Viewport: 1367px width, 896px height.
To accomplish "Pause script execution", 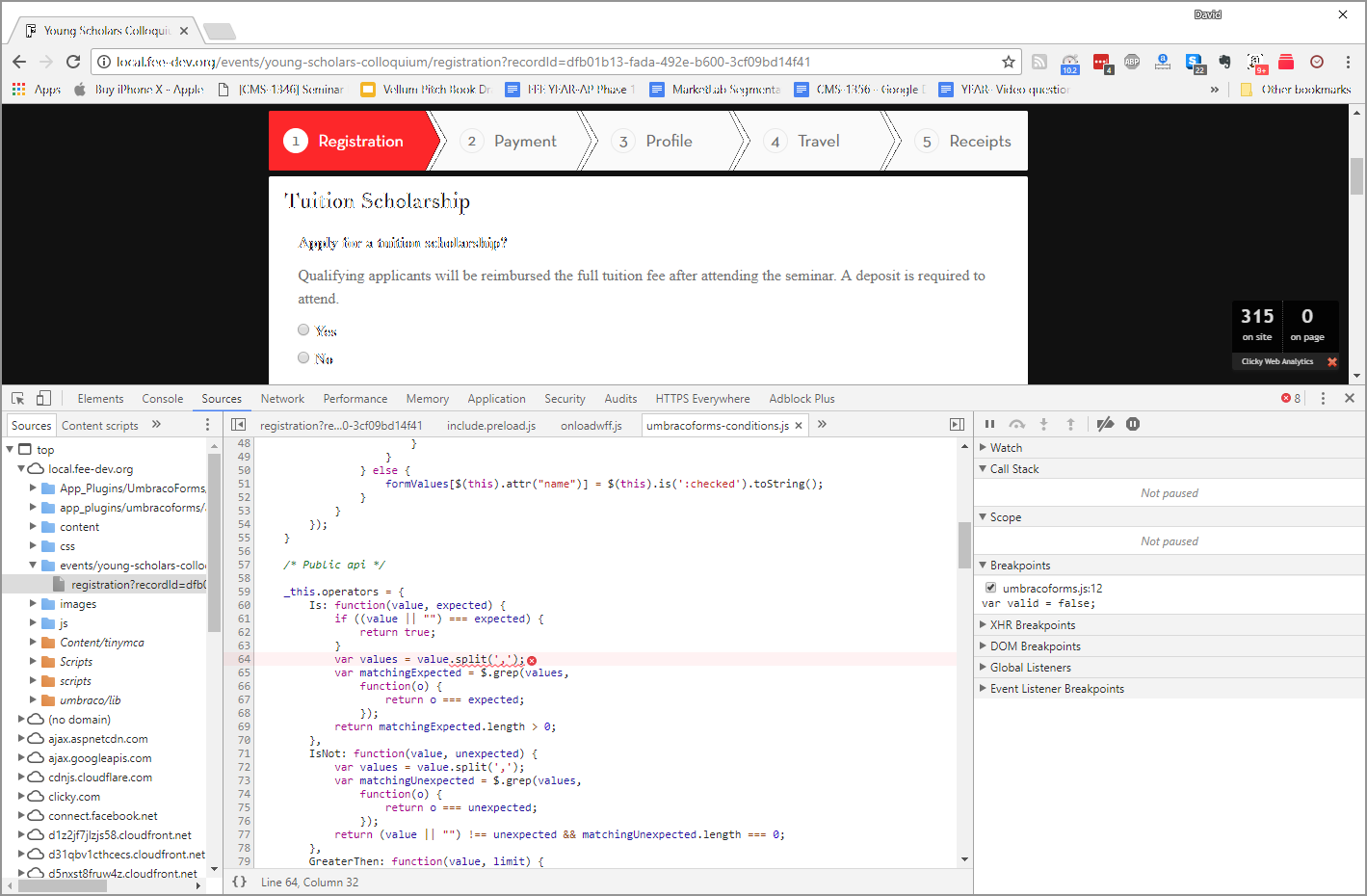I will [989, 424].
